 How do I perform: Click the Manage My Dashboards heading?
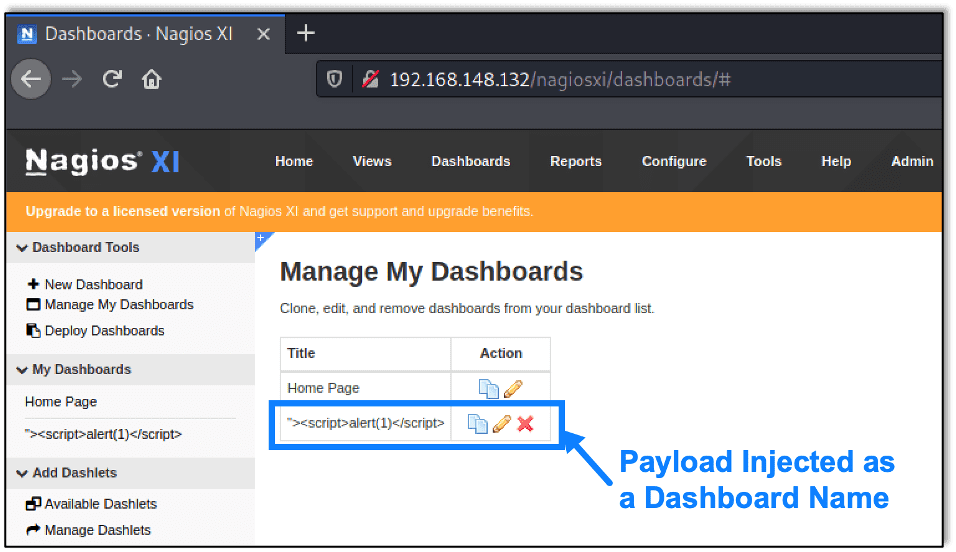(431, 272)
